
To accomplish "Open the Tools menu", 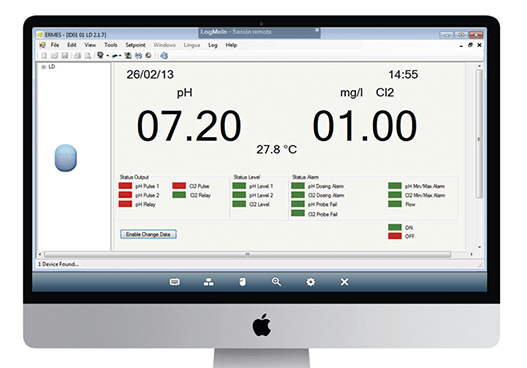I will 111,45.
